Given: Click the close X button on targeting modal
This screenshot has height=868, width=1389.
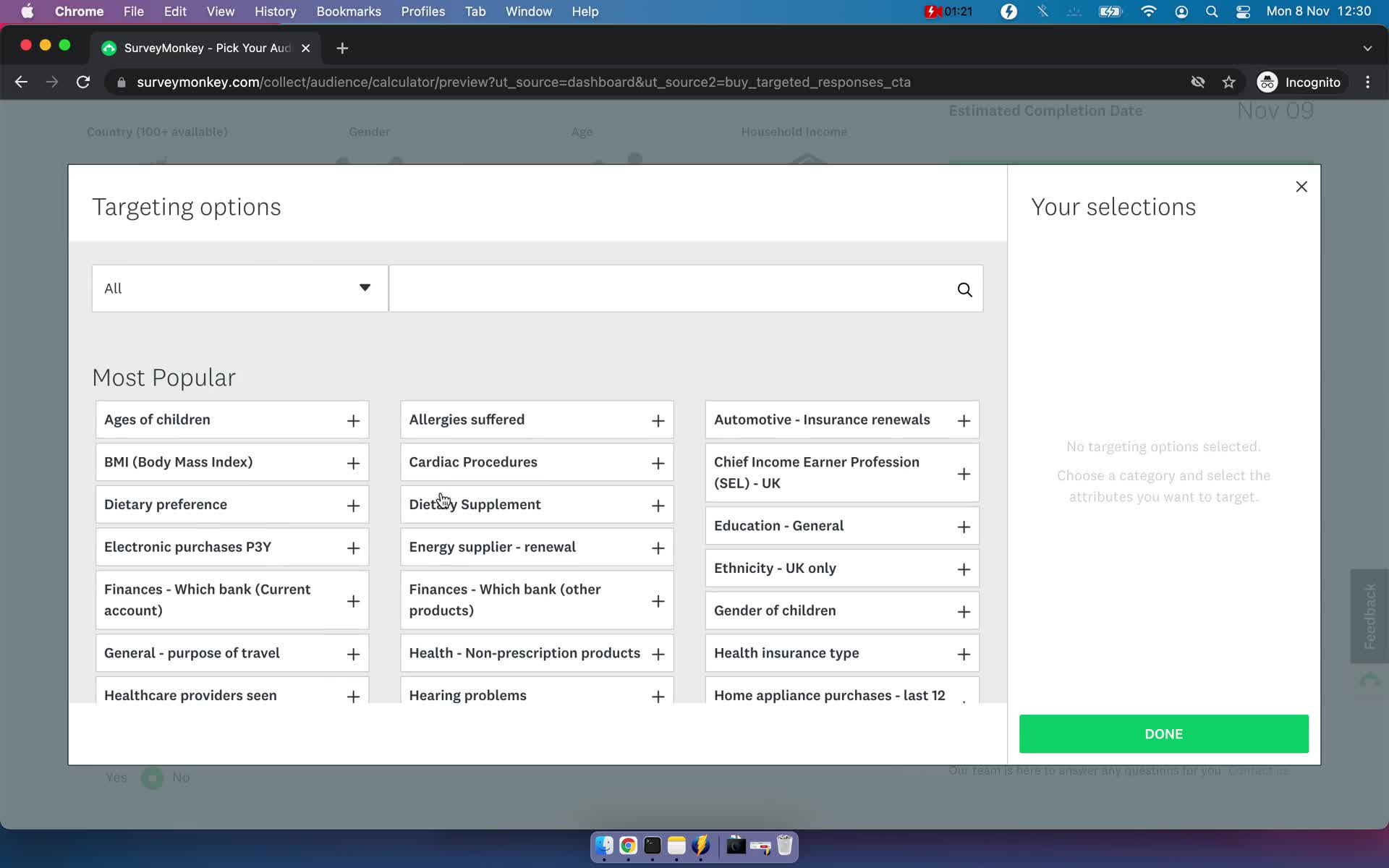Looking at the screenshot, I should pos(1301,186).
